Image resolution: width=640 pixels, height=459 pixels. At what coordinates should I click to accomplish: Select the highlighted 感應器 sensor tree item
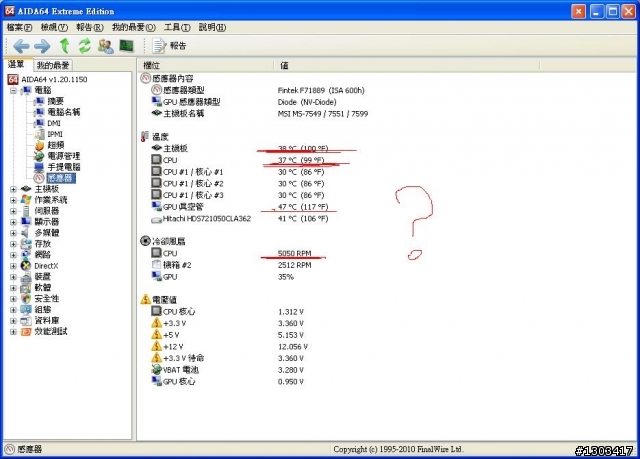(60, 178)
